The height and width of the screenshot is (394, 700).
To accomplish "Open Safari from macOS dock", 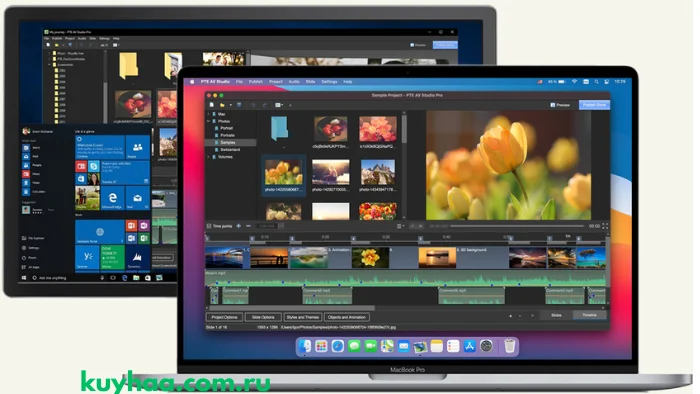I will click(338, 346).
